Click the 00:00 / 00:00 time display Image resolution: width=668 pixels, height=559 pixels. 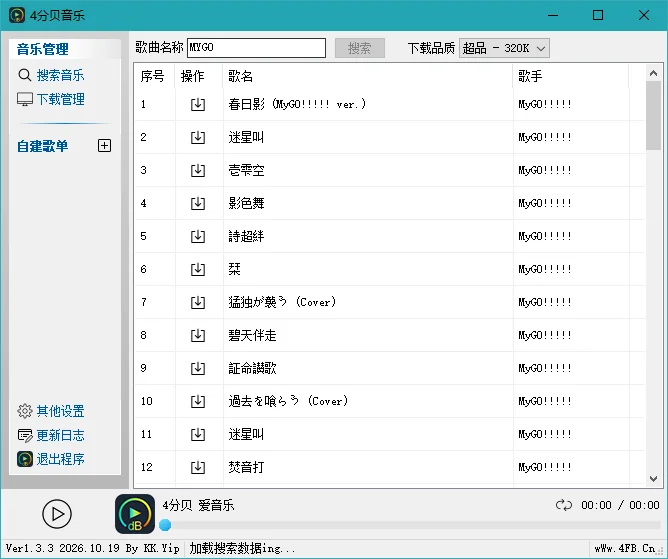coord(620,505)
